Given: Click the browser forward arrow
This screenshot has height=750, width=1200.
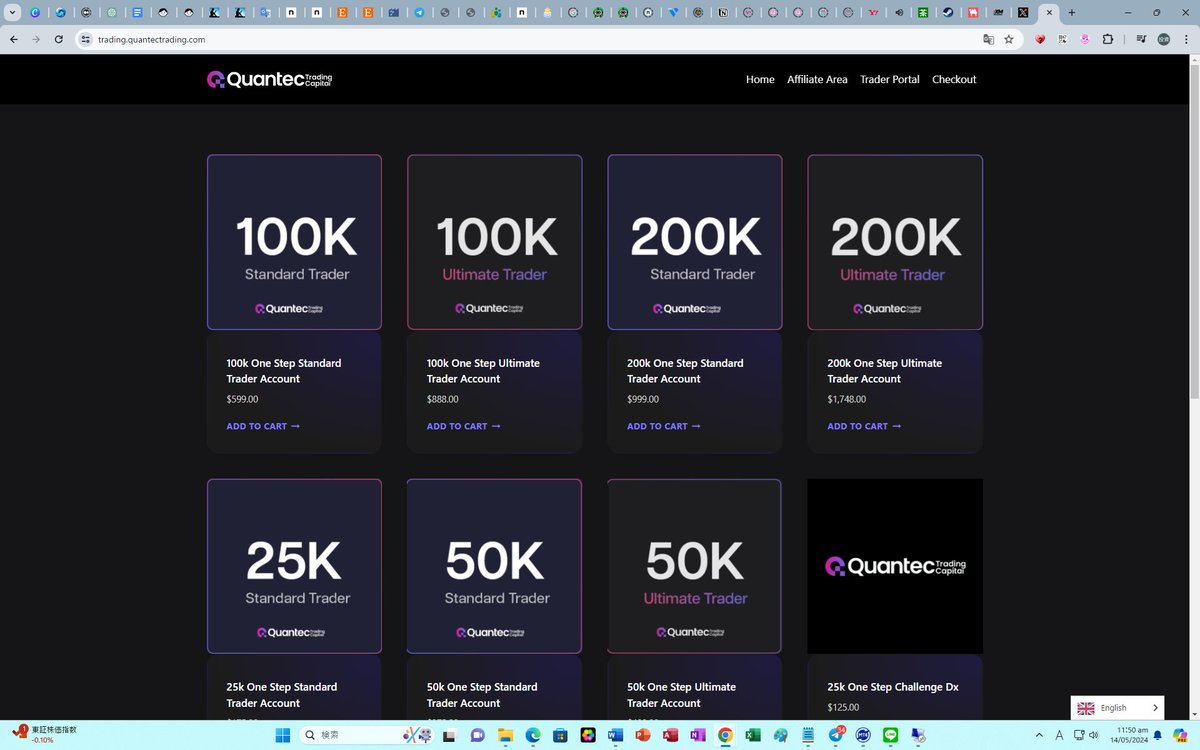Looking at the screenshot, I should [36, 39].
